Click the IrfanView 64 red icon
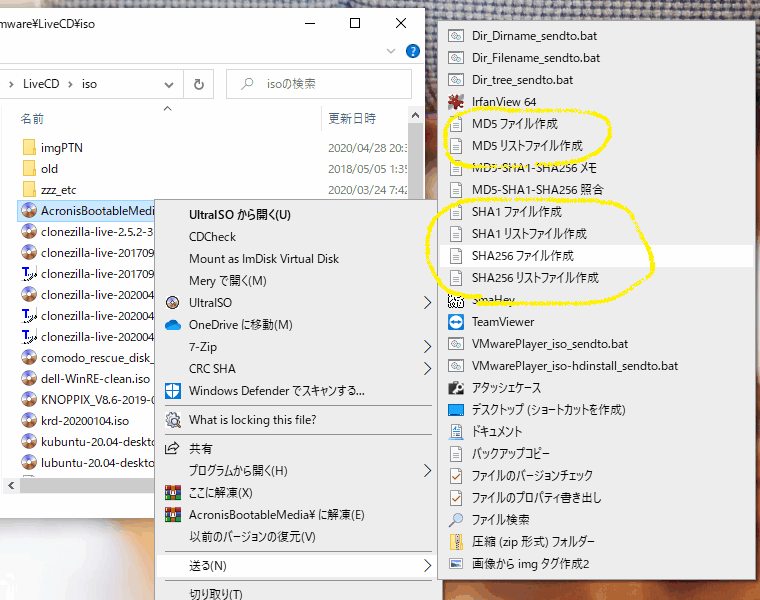Image resolution: width=760 pixels, height=600 pixels. click(456, 102)
